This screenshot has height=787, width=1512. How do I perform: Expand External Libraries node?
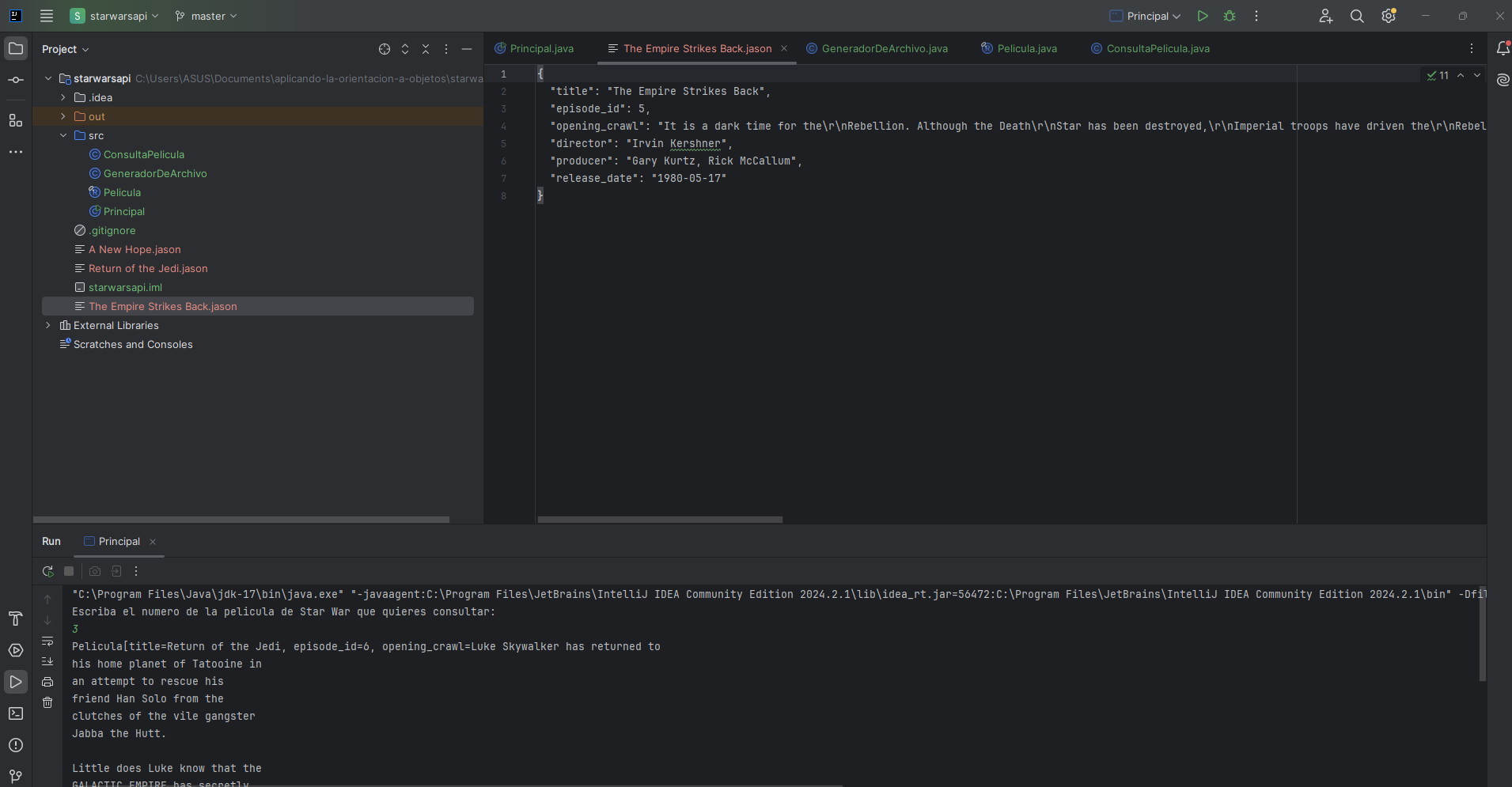point(48,325)
